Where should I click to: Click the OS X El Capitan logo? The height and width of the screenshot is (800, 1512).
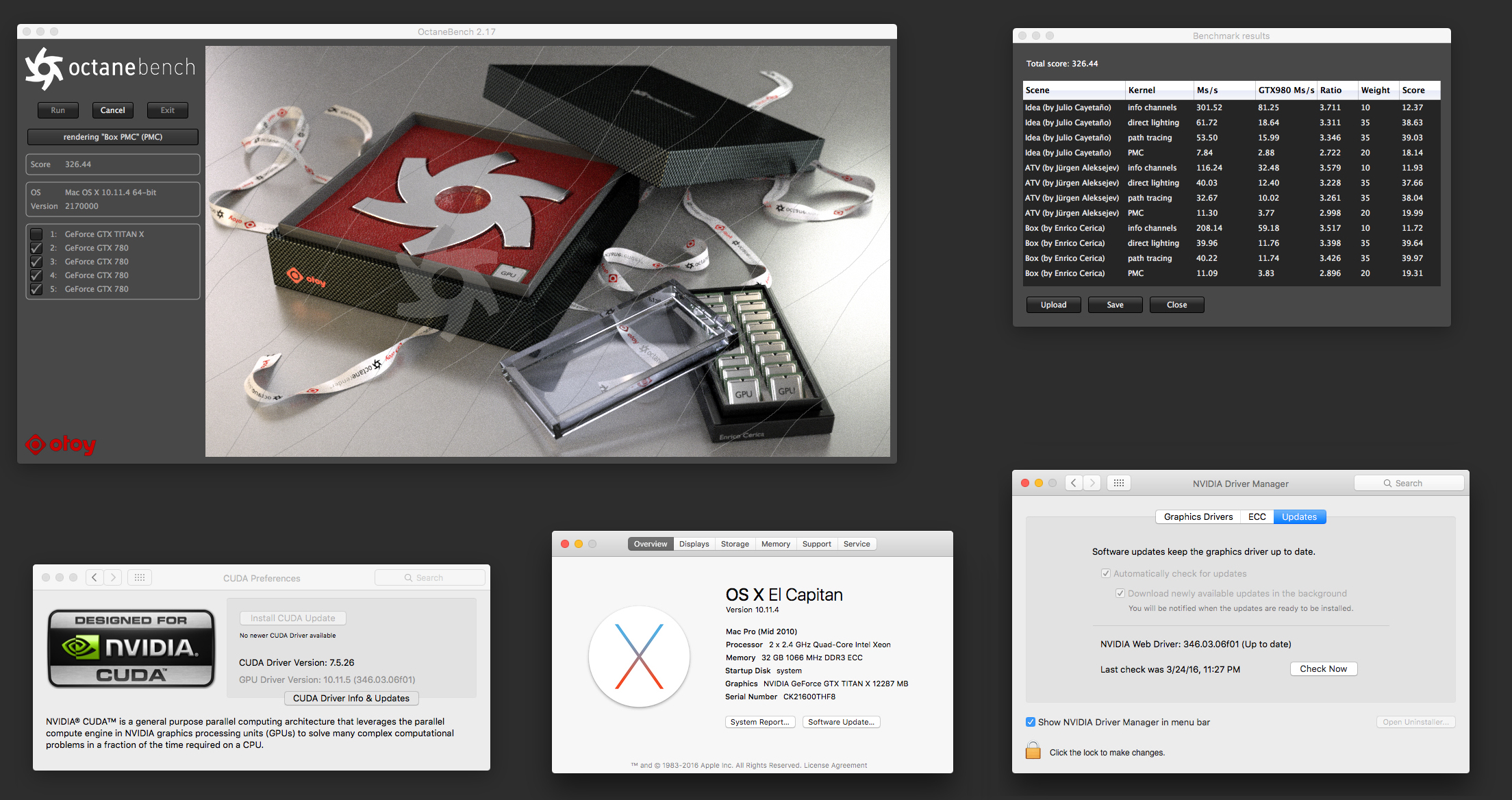click(639, 656)
